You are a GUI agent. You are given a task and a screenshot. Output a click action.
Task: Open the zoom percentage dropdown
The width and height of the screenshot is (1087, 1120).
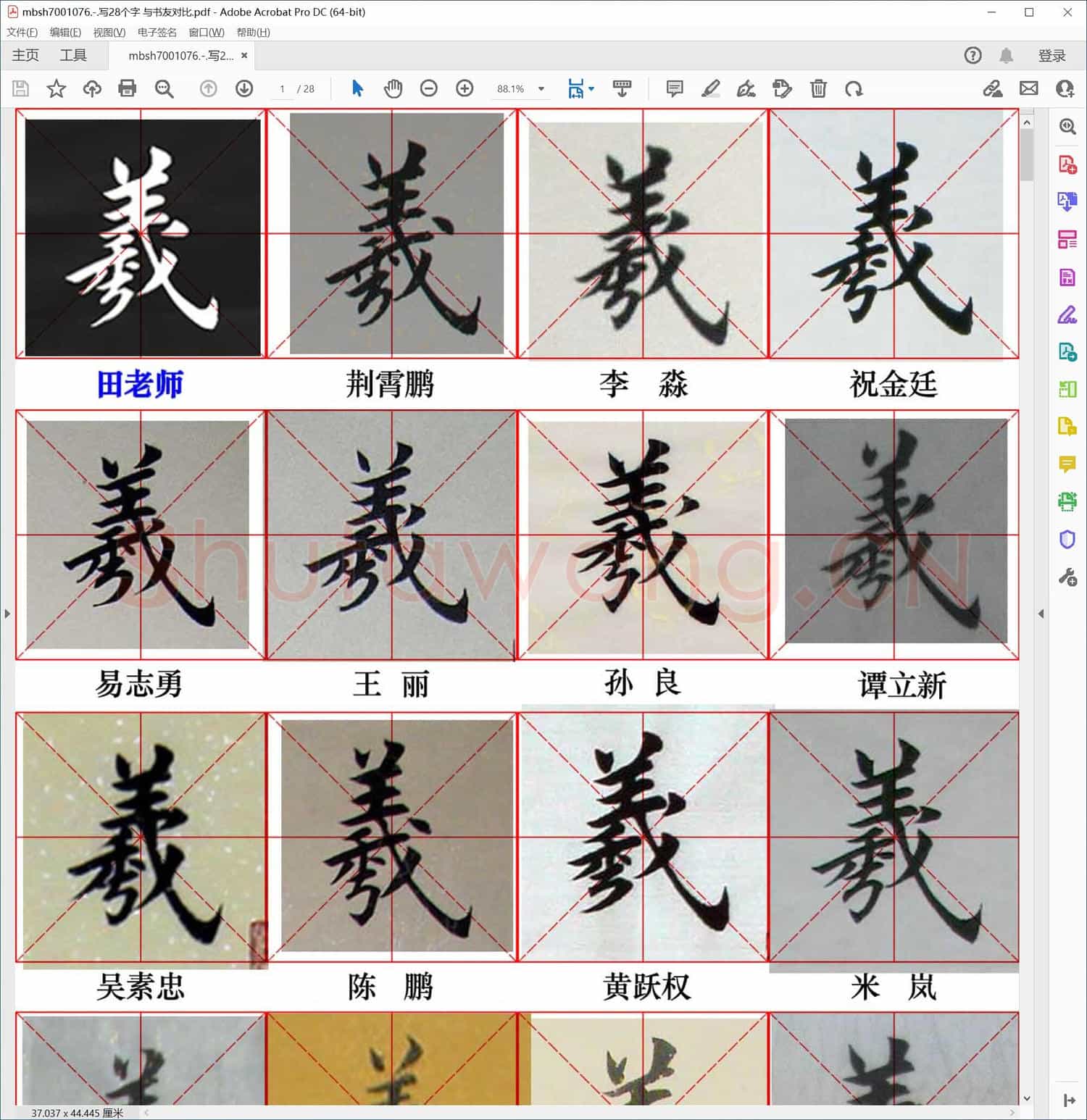click(540, 88)
